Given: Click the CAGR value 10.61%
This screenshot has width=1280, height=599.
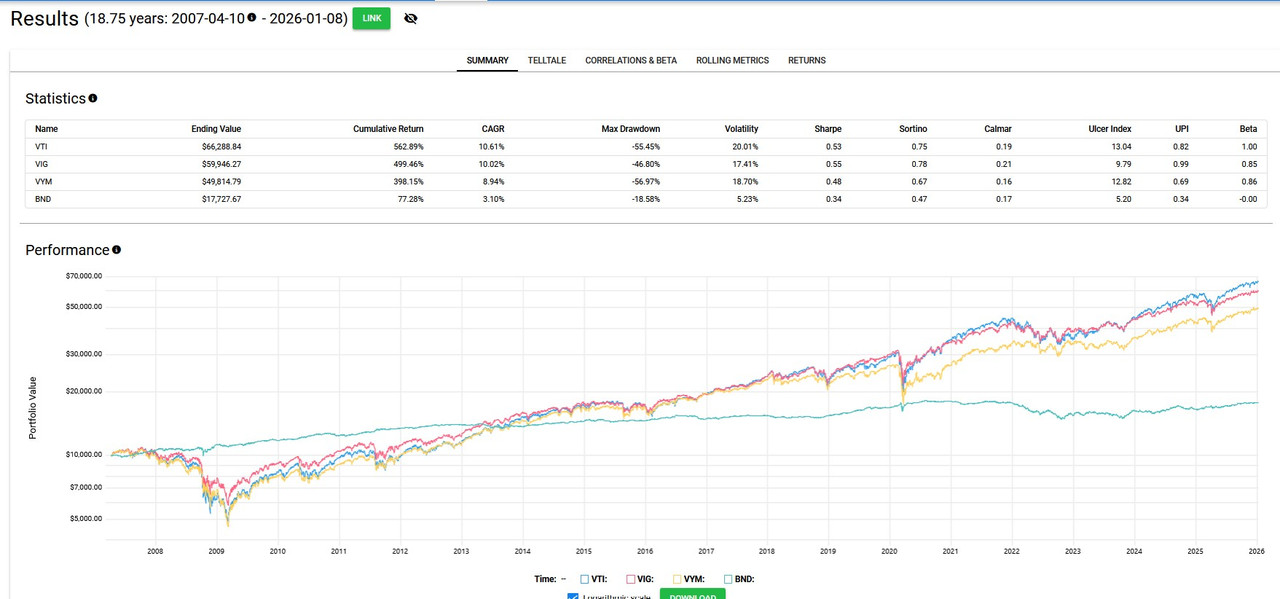Looking at the screenshot, I should coord(493,147).
